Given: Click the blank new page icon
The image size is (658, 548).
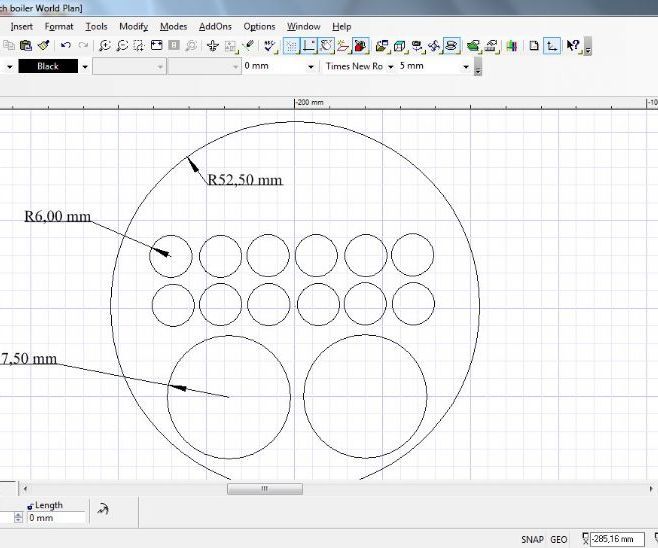Looking at the screenshot, I should pyautogui.click(x=534, y=45).
